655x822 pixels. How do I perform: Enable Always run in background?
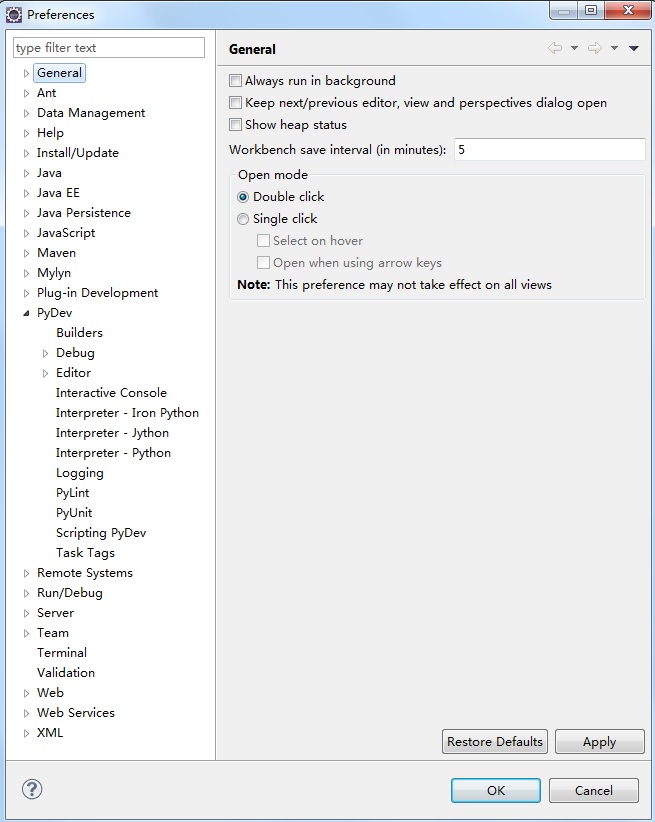pos(235,81)
